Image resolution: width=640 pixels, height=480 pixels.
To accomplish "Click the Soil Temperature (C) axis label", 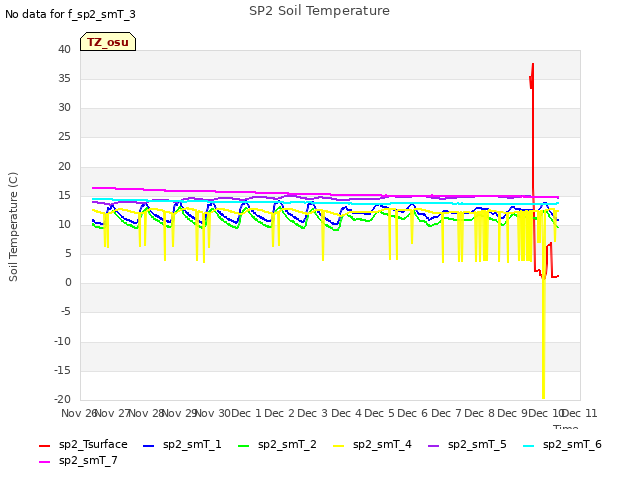I will 13,227.
